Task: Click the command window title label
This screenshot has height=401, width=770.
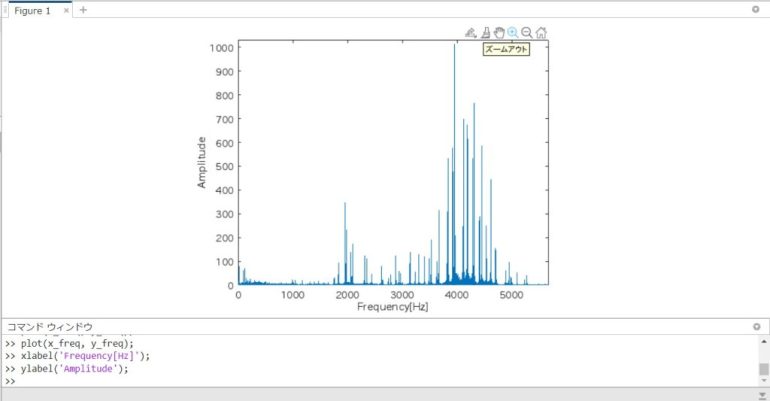Action: tap(50, 327)
